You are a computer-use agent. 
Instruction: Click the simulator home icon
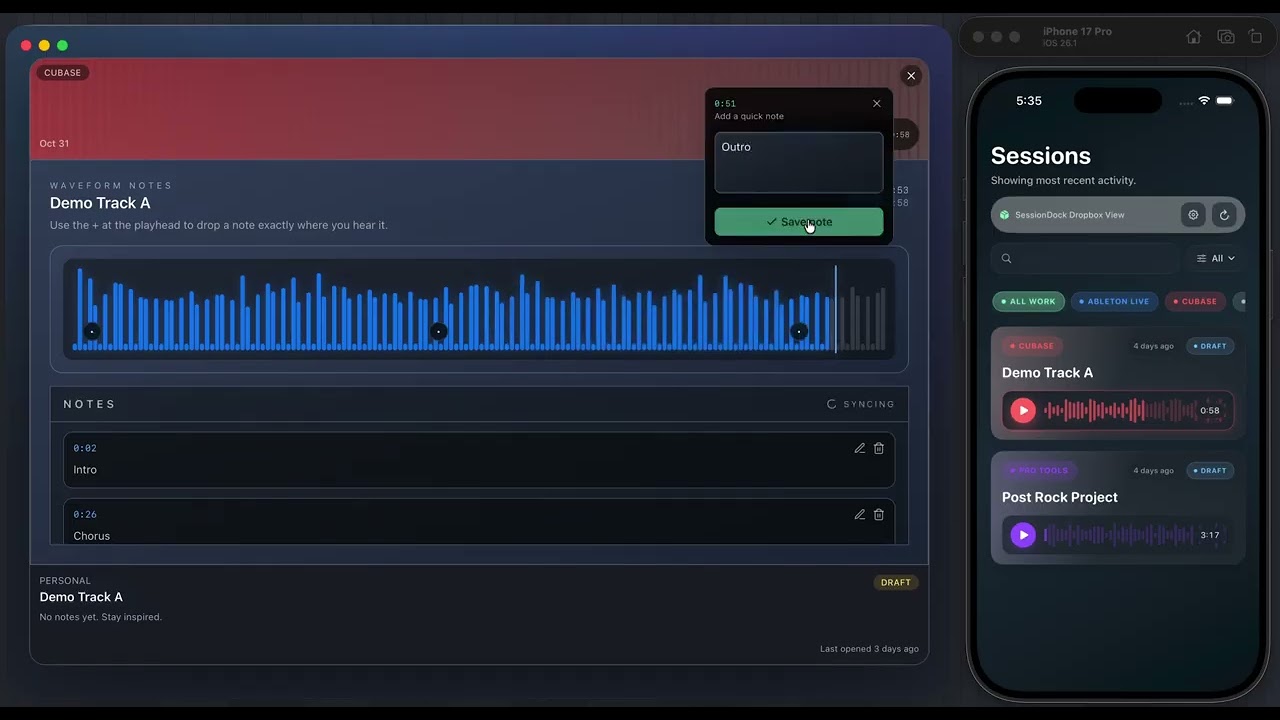click(x=1193, y=37)
